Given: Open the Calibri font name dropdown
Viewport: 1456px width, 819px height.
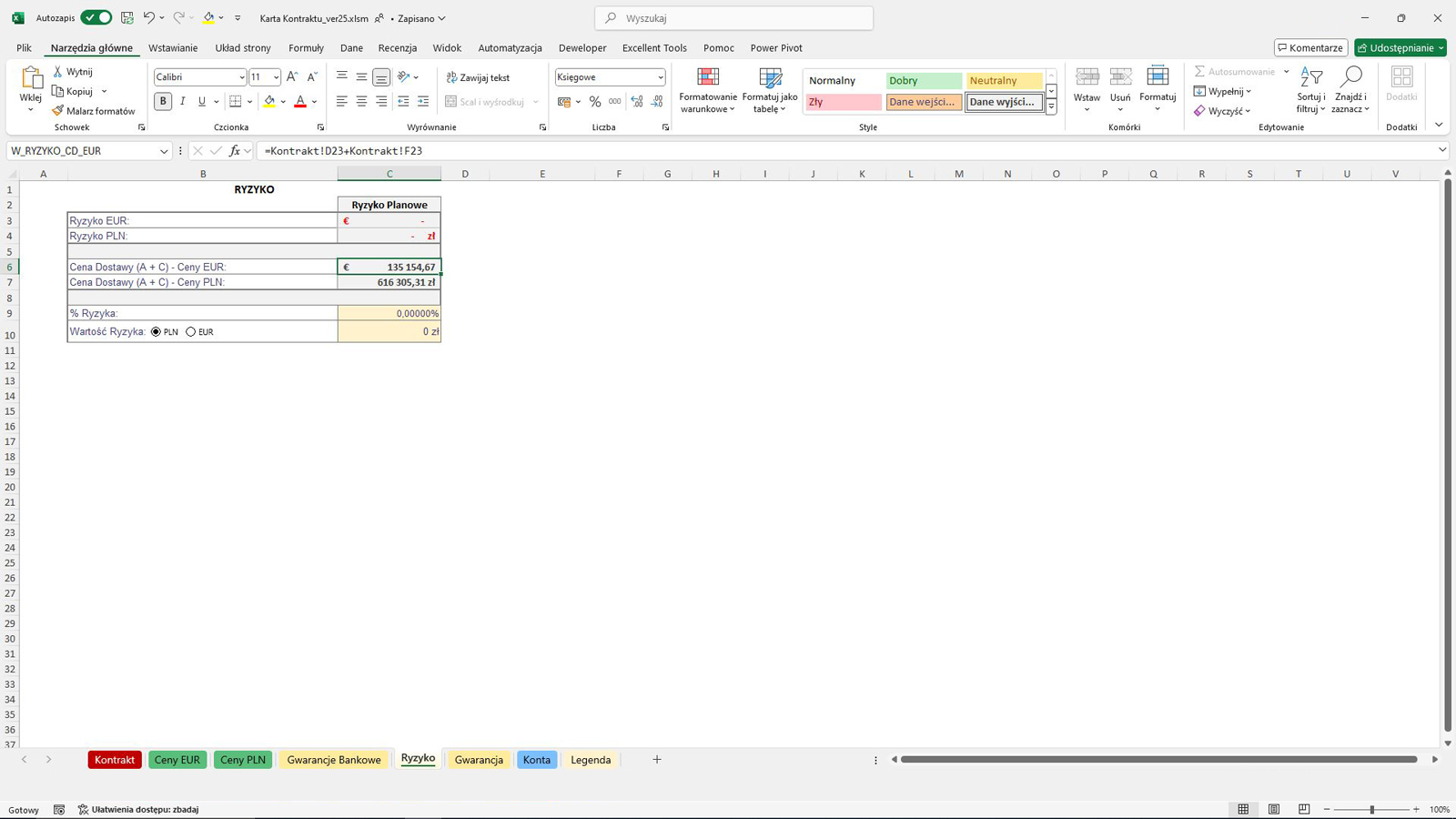Looking at the screenshot, I should click(241, 77).
